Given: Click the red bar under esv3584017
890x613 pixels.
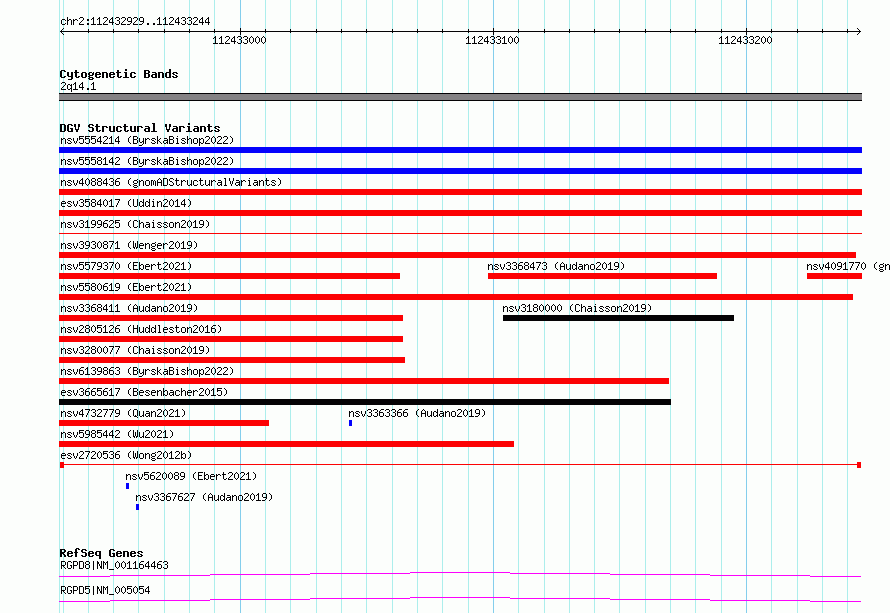Looking at the screenshot, I should (460, 213).
